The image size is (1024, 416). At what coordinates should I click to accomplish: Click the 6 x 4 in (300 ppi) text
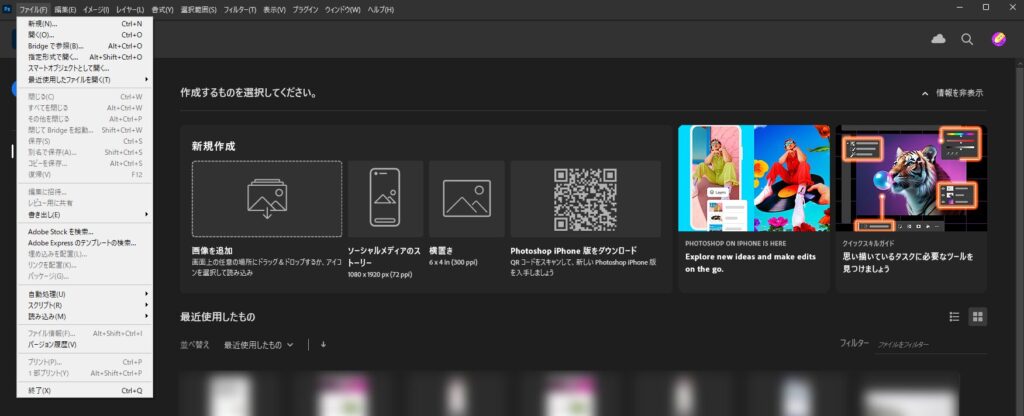point(453,262)
